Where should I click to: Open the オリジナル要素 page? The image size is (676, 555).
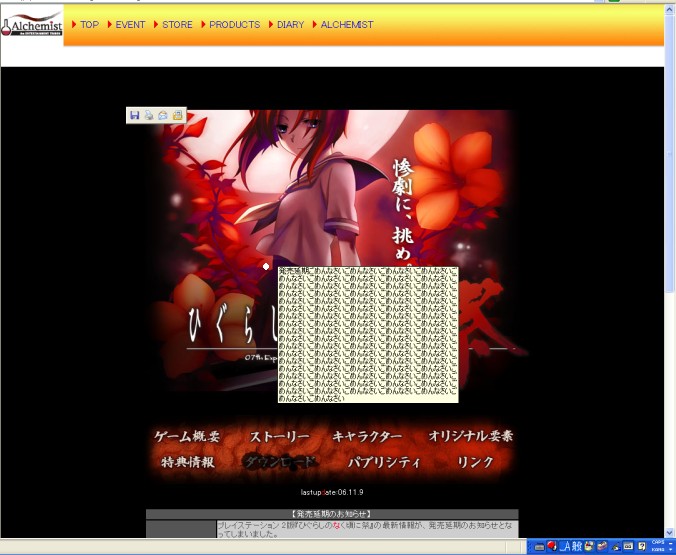470,436
